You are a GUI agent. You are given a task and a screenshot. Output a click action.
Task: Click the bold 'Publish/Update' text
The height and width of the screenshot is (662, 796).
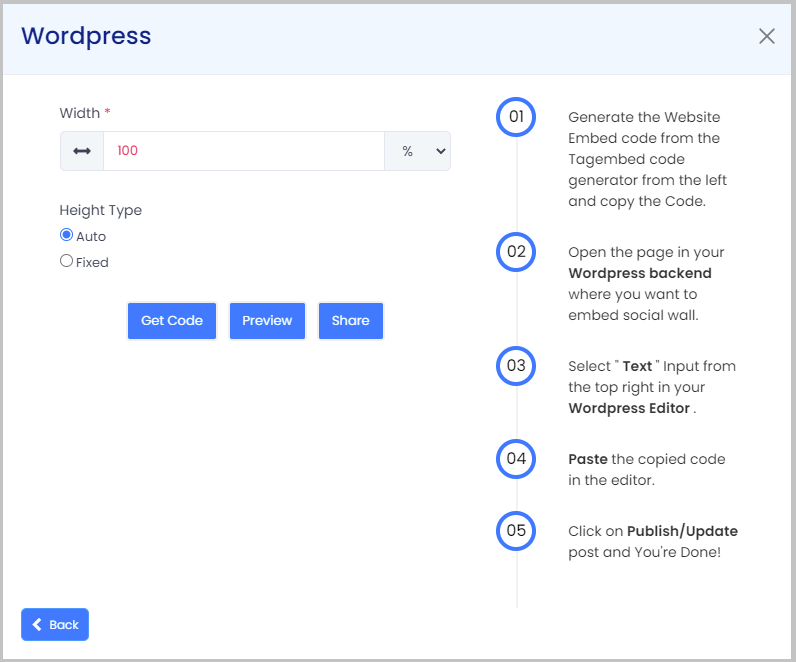point(682,531)
